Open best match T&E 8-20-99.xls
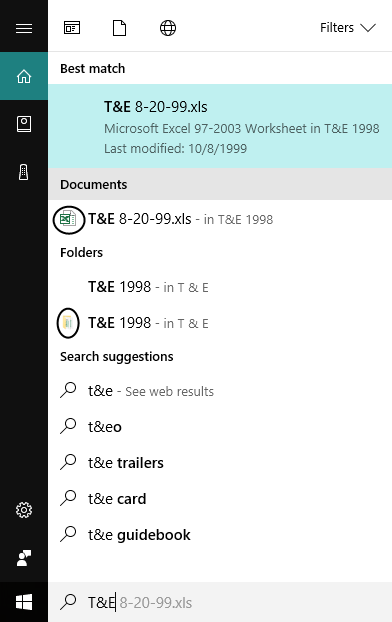 coord(220,126)
